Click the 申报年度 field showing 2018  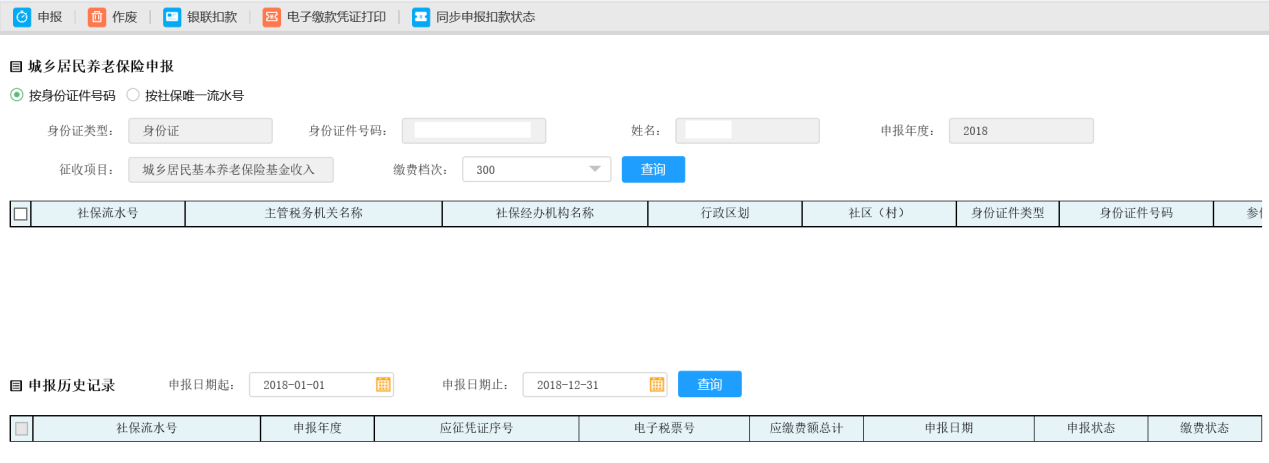pyautogui.click(x=1021, y=131)
